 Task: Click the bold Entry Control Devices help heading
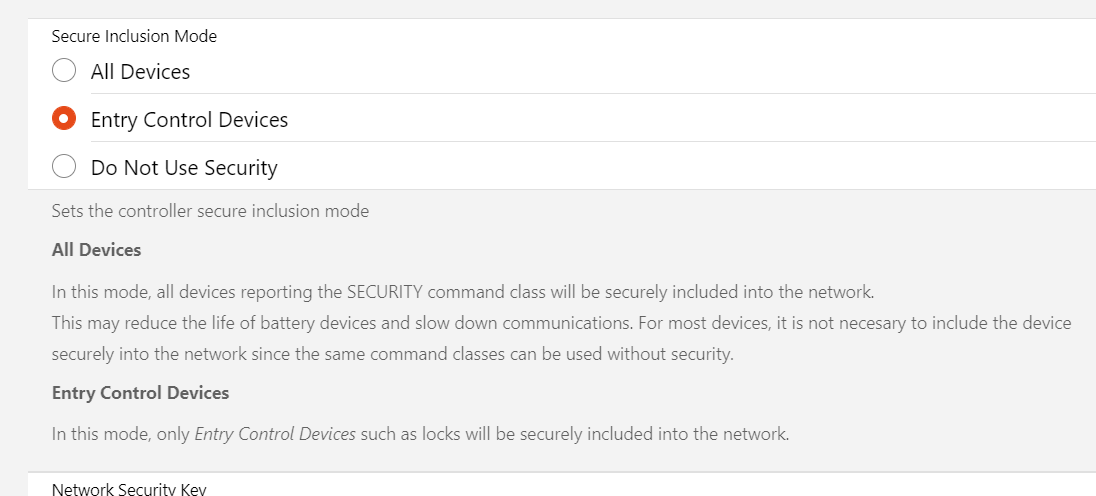pos(140,393)
